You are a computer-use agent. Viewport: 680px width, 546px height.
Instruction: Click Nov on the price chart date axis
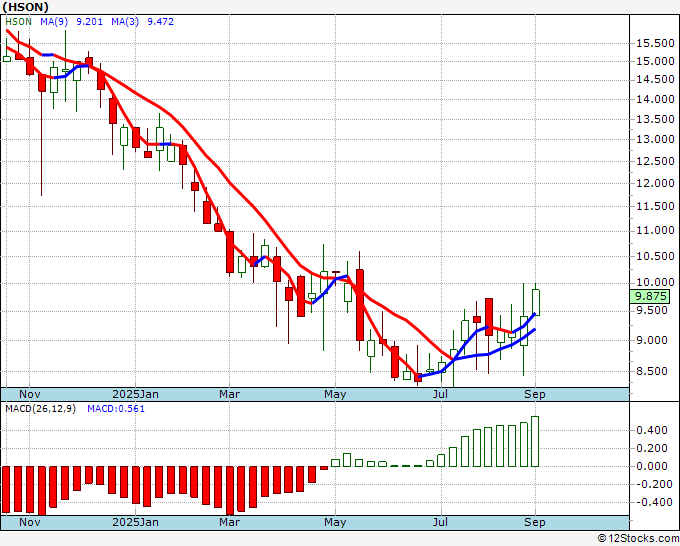pyautogui.click(x=30, y=394)
